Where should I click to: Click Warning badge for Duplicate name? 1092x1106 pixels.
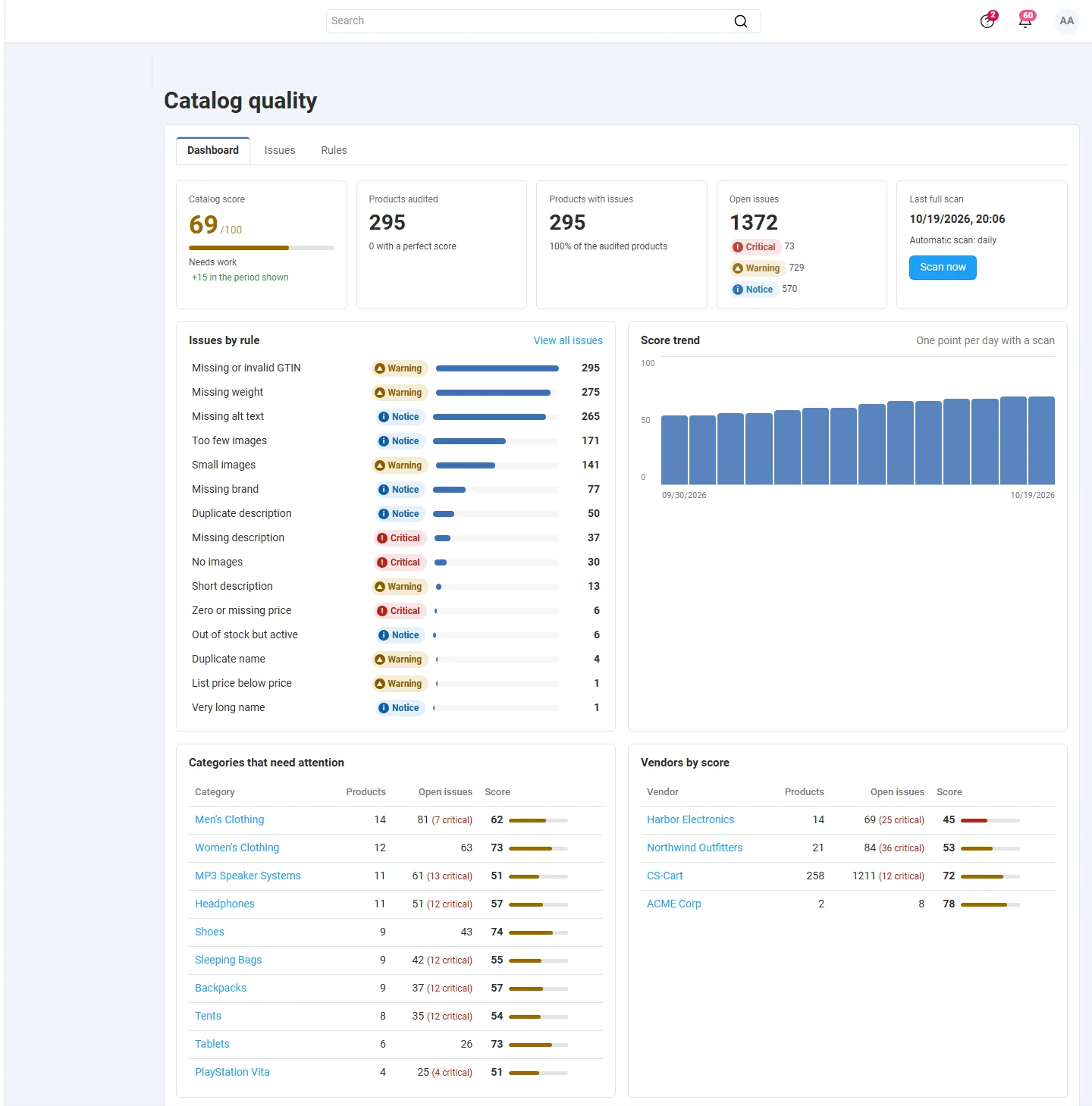tap(400, 660)
